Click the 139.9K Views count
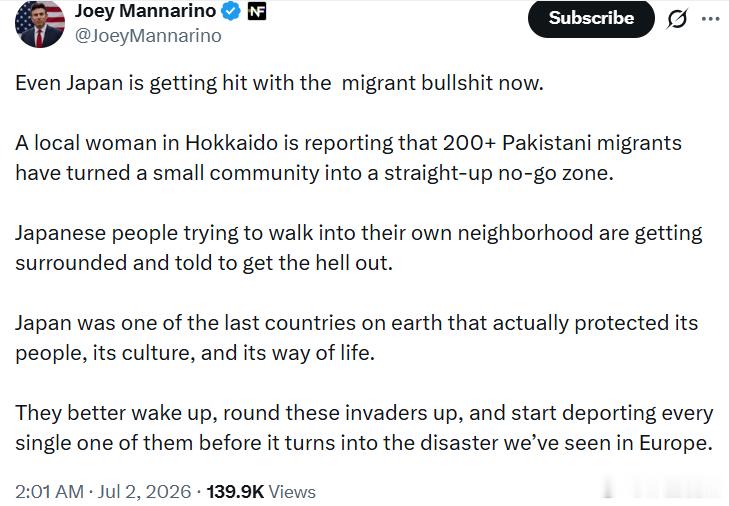 coord(261,492)
